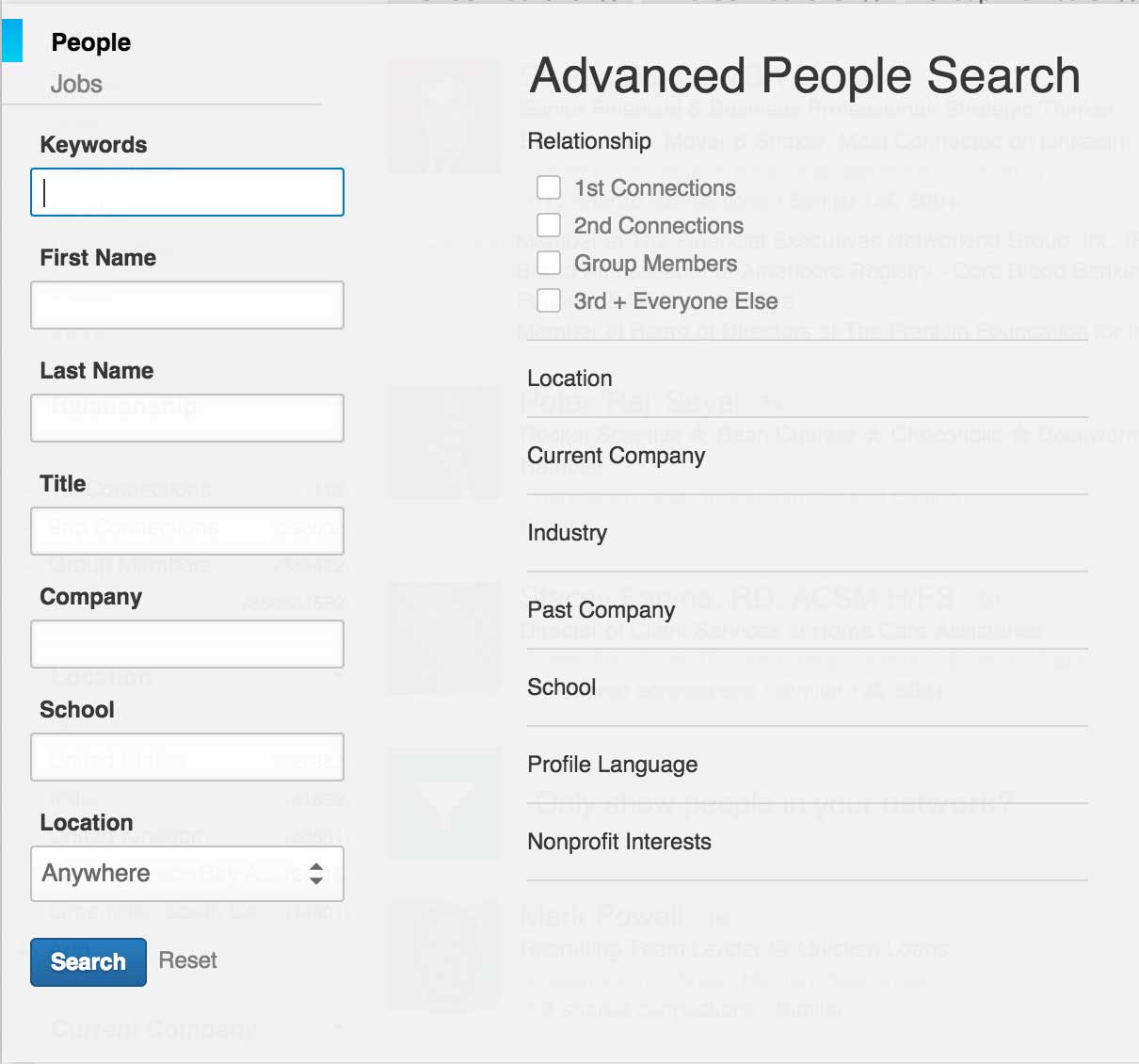Click inside the Keywords input box

pos(186,192)
